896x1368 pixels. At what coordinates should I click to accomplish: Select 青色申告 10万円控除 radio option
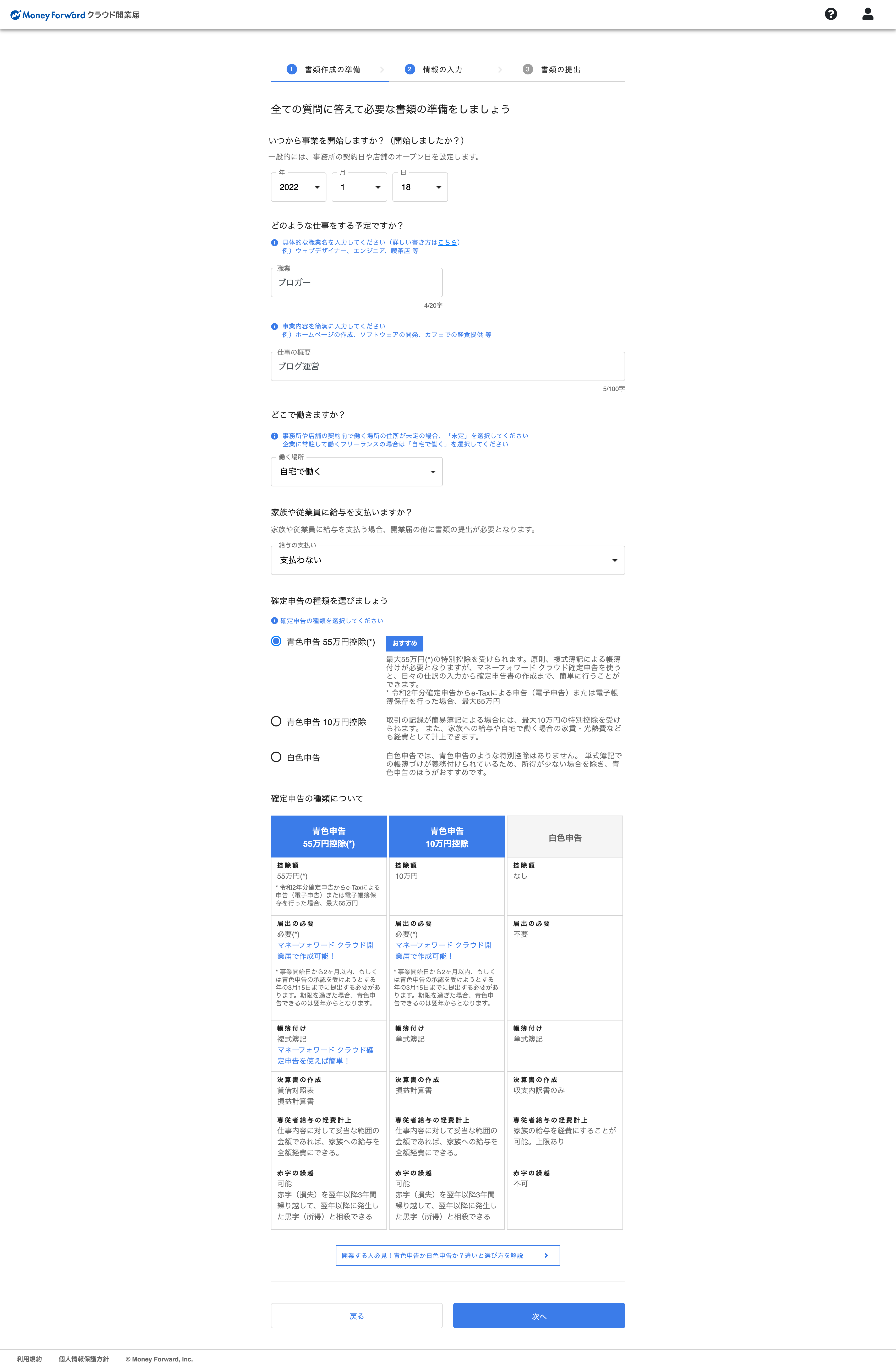coord(276,721)
